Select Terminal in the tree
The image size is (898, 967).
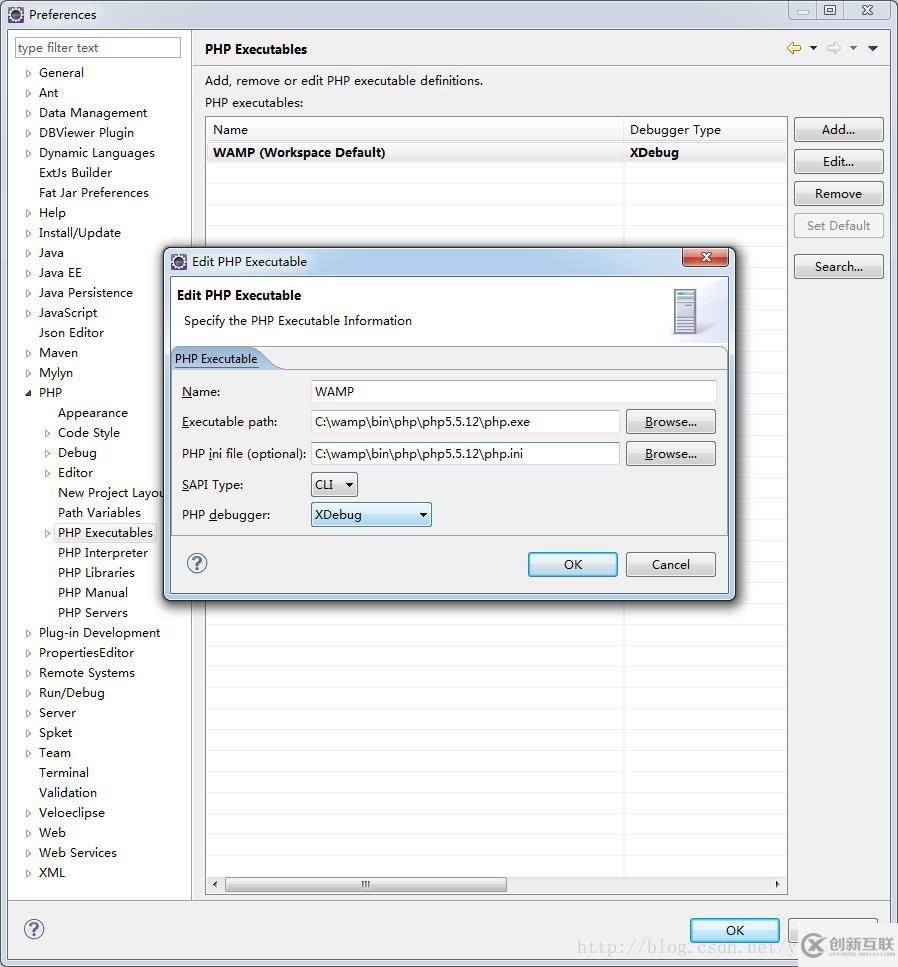click(64, 773)
